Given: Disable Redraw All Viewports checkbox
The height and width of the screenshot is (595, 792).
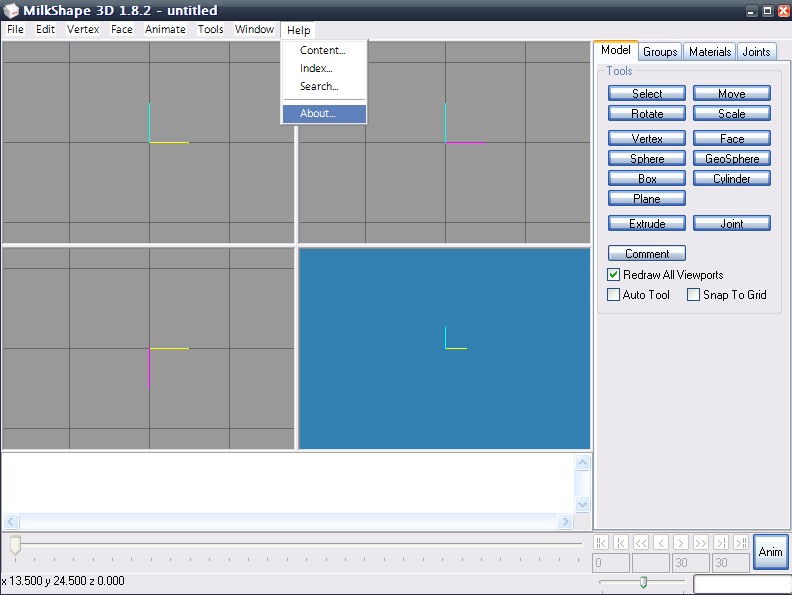Looking at the screenshot, I should [614, 275].
